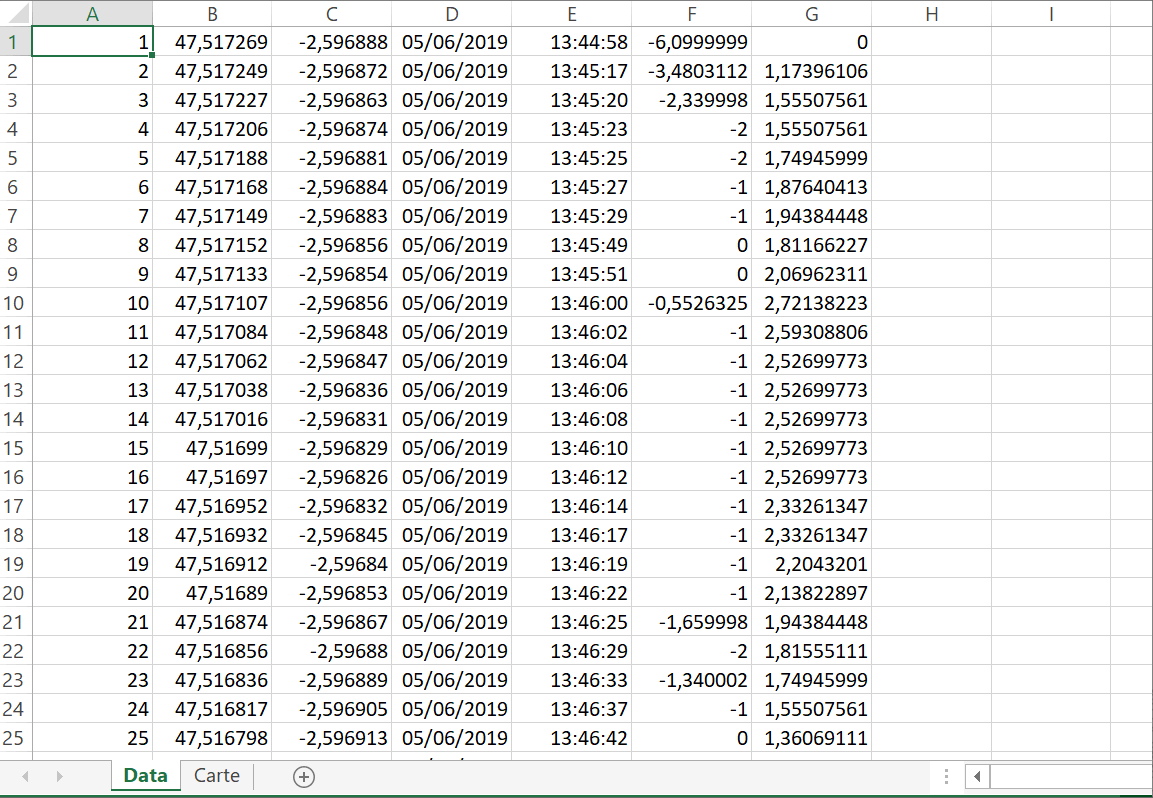Click the tab bar splitter dots

coord(946,777)
